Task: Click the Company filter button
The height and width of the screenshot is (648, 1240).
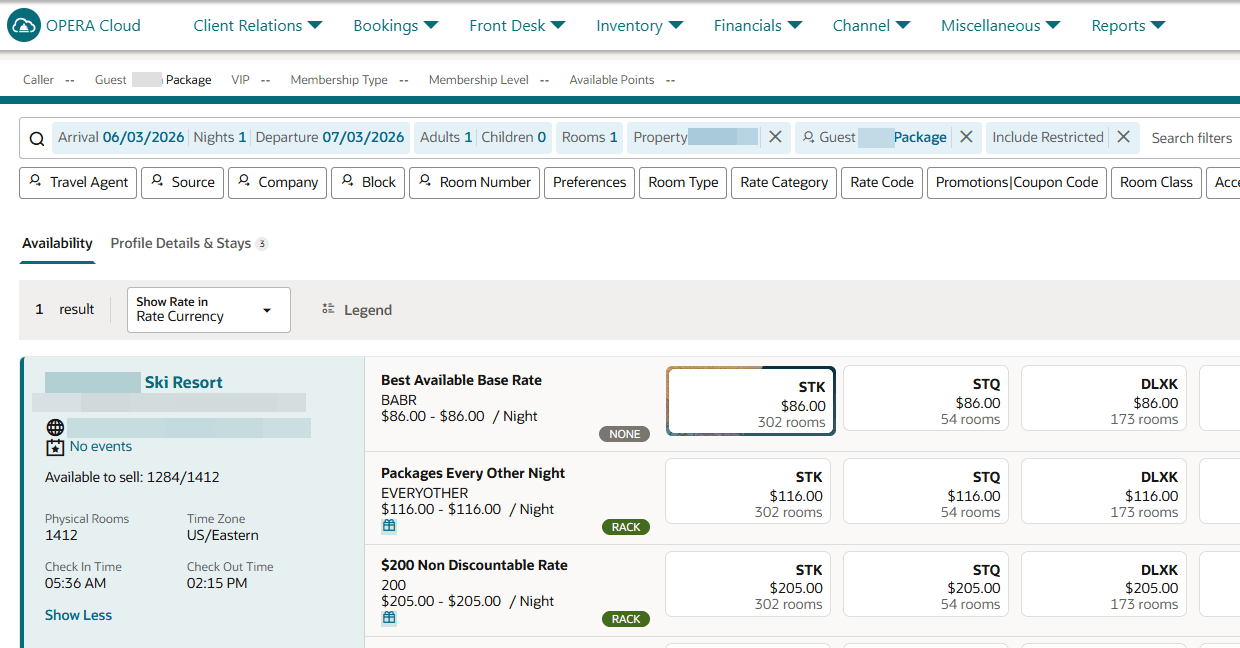Action: tap(277, 182)
